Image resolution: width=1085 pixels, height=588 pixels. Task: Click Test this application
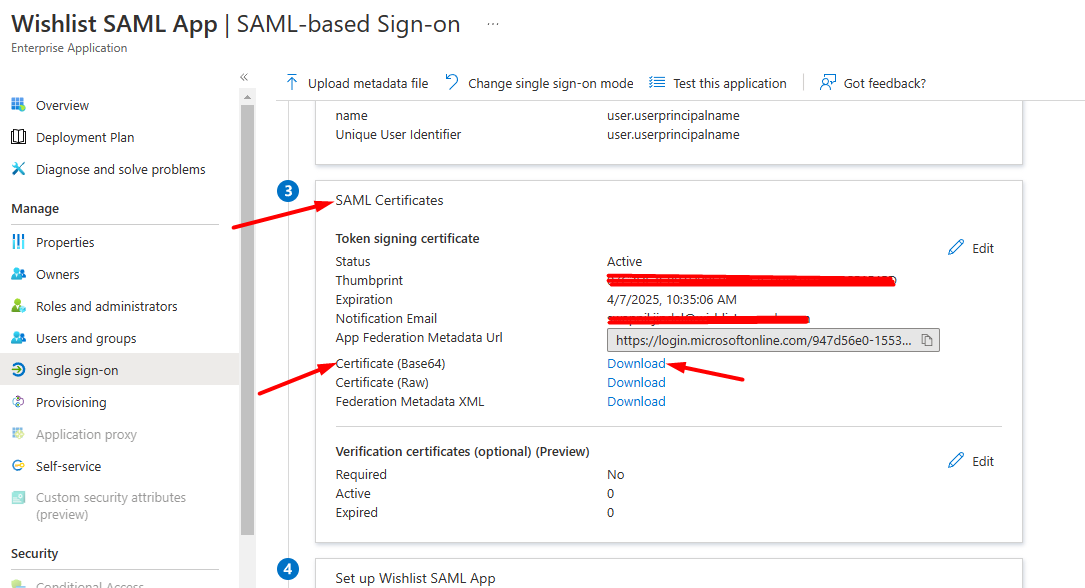730,83
